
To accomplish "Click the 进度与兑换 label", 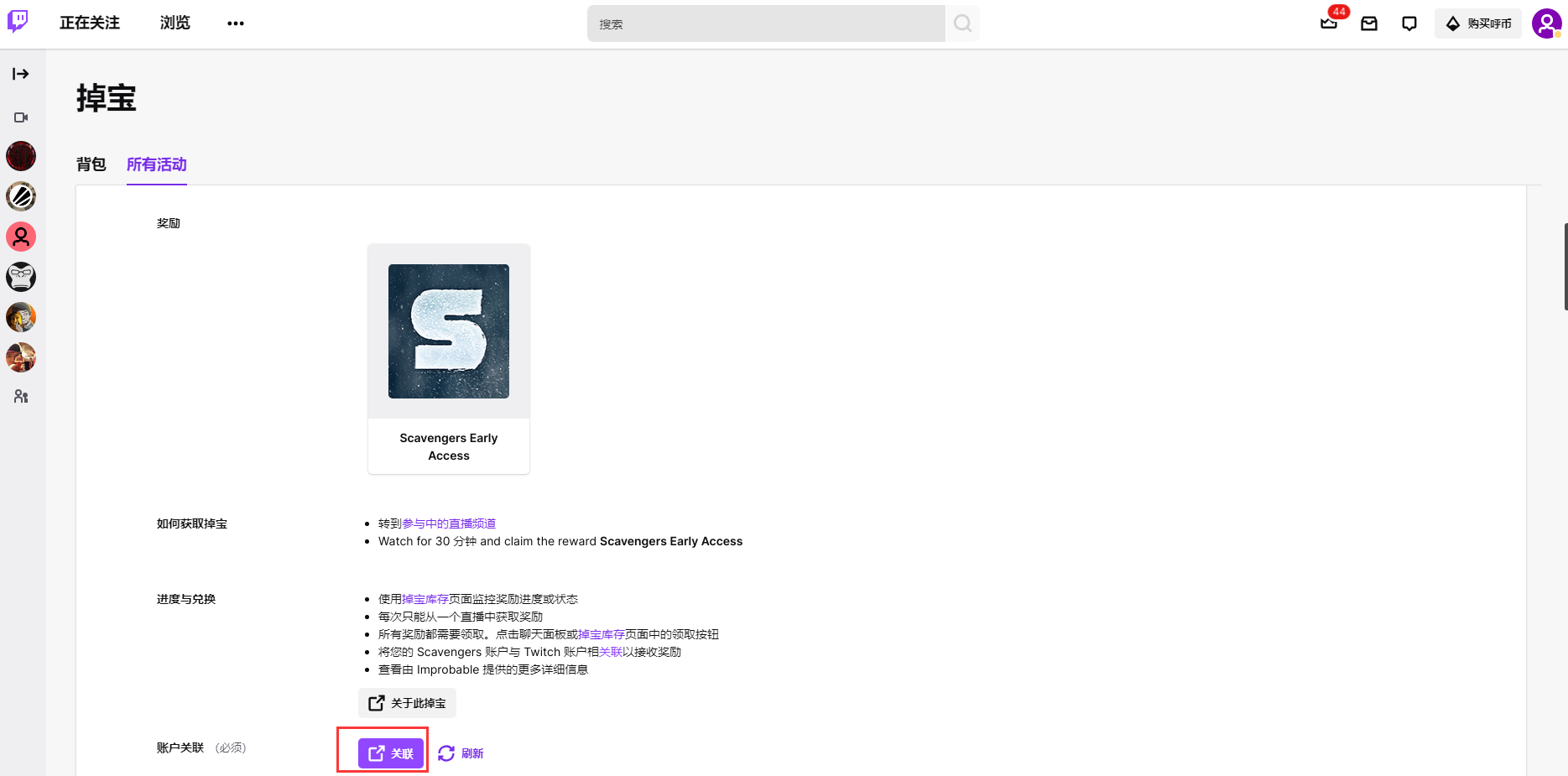I will (x=186, y=599).
